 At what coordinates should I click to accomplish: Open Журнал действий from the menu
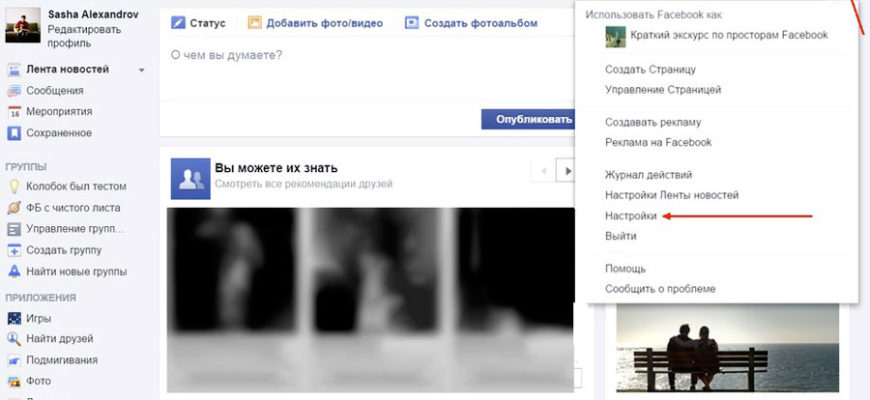pos(649,175)
